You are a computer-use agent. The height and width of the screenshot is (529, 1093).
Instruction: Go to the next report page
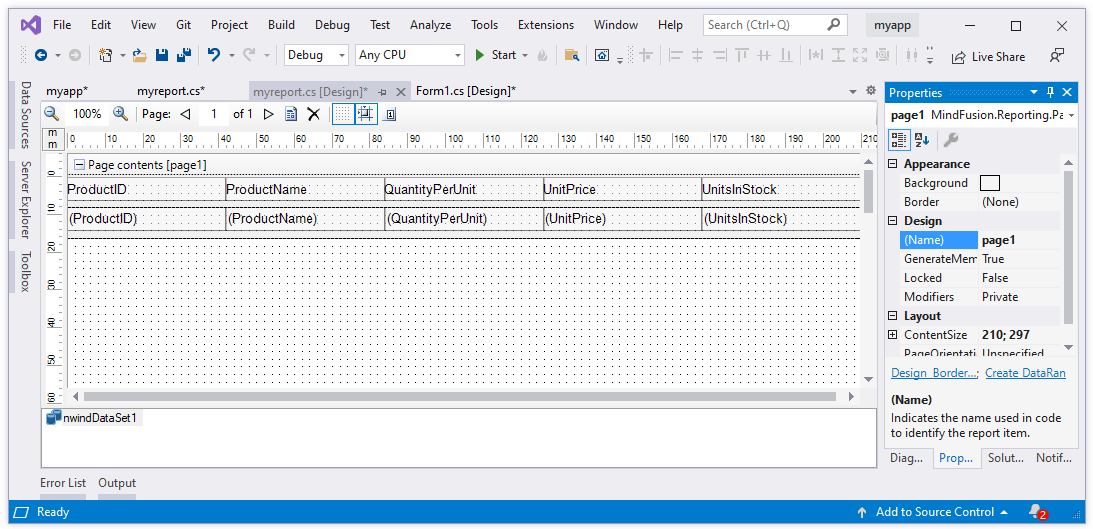click(x=268, y=114)
